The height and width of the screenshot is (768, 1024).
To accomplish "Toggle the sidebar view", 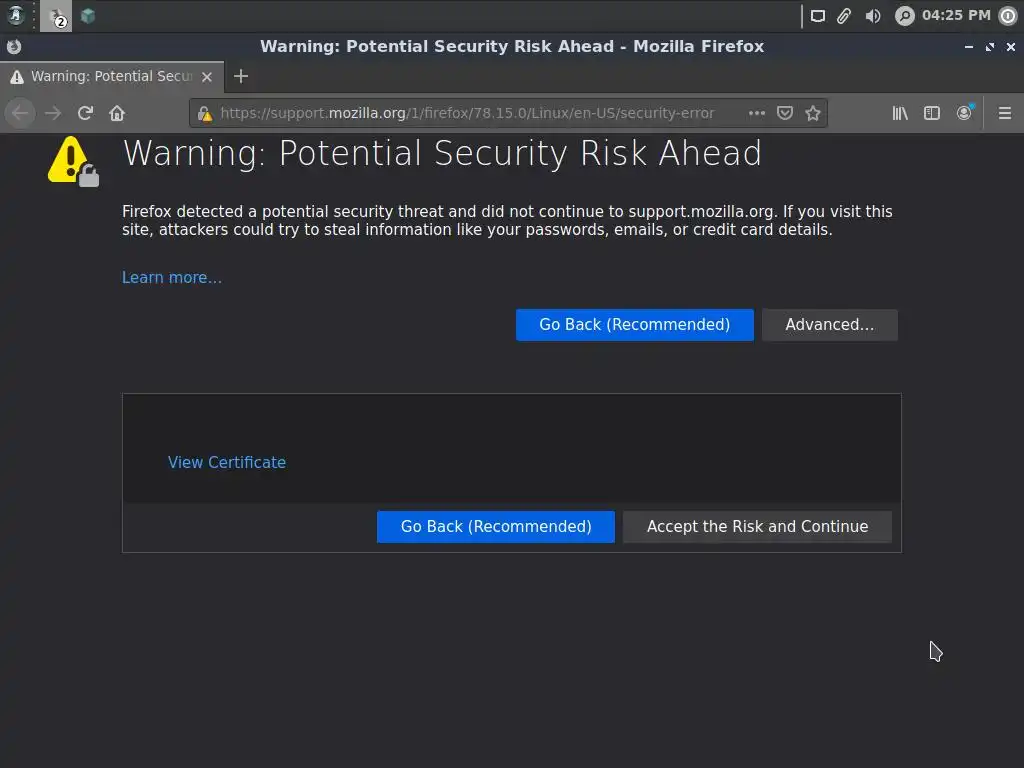I will [x=932, y=113].
